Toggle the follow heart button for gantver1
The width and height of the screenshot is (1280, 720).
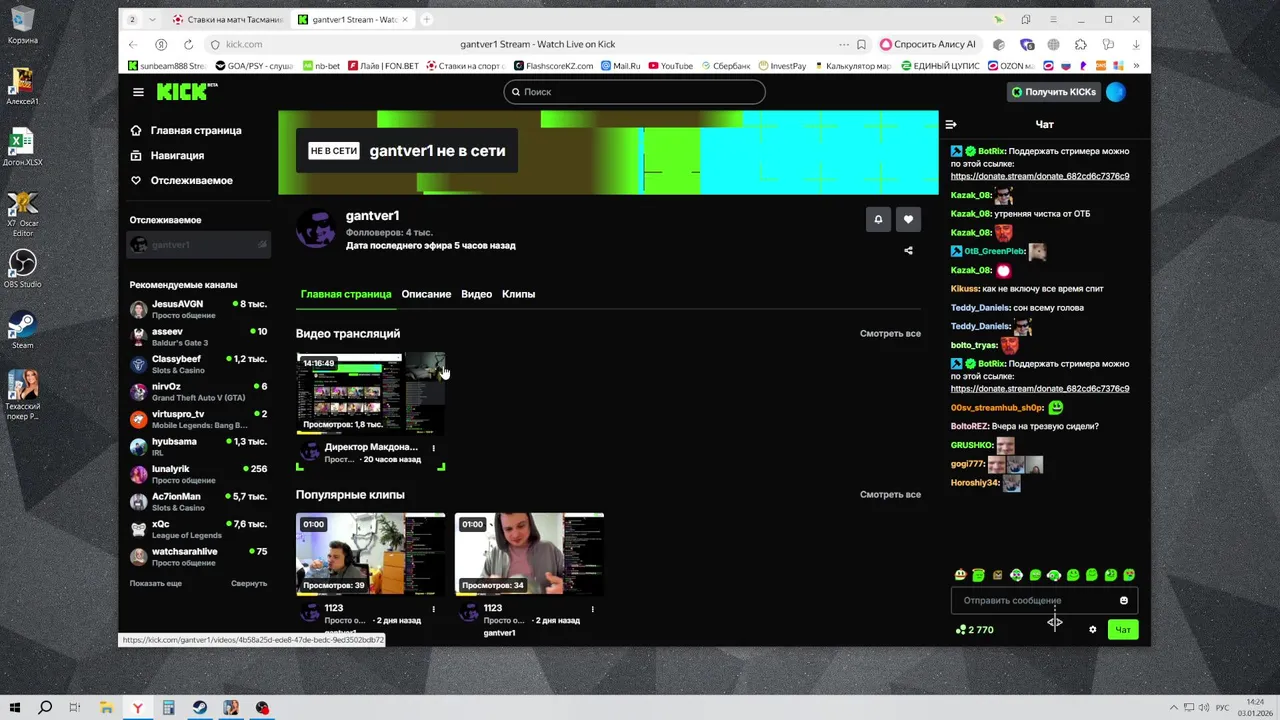click(908, 219)
